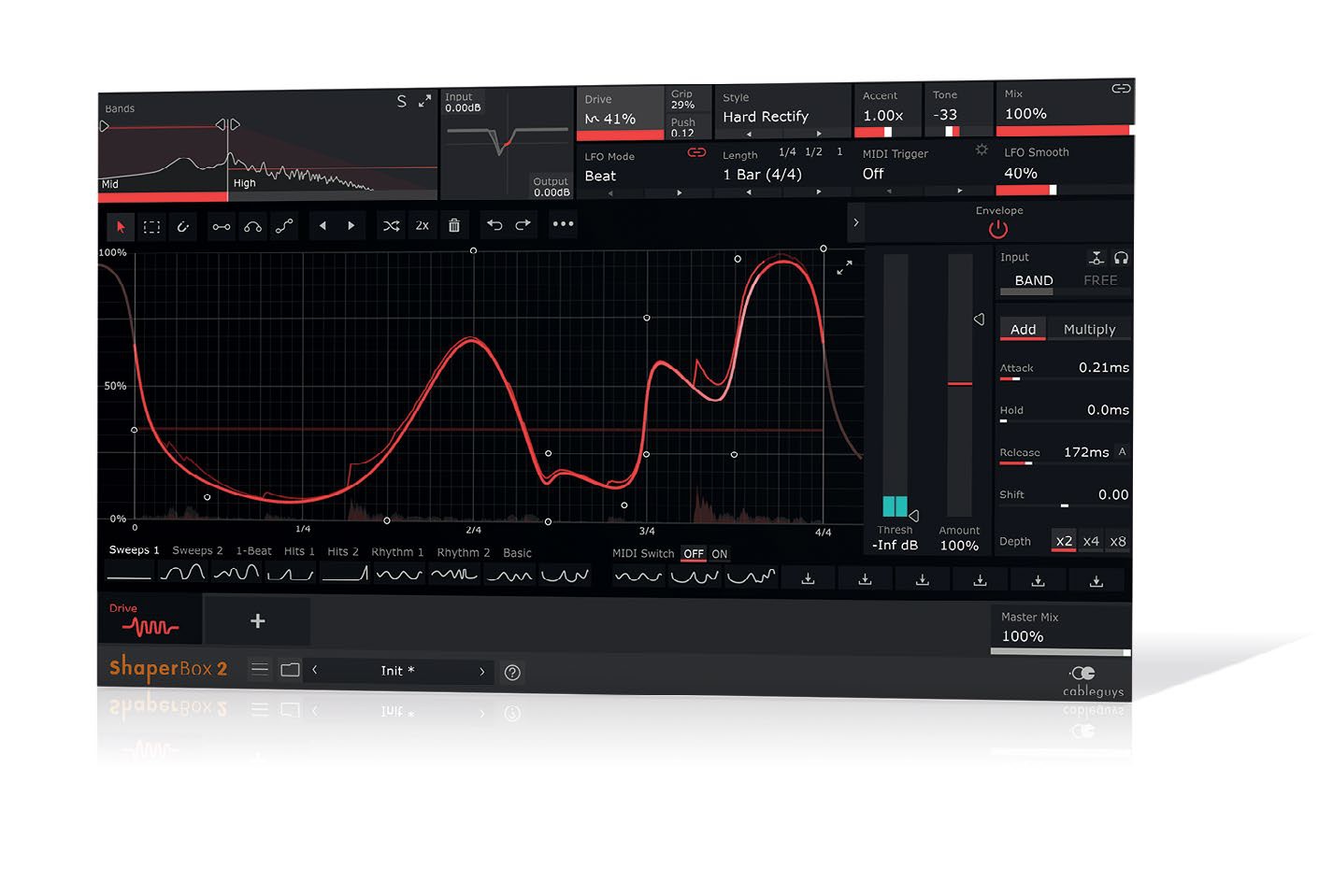Open the three-dots more options menu
The height and width of the screenshot is (896, 1333).
click(563, 224)
